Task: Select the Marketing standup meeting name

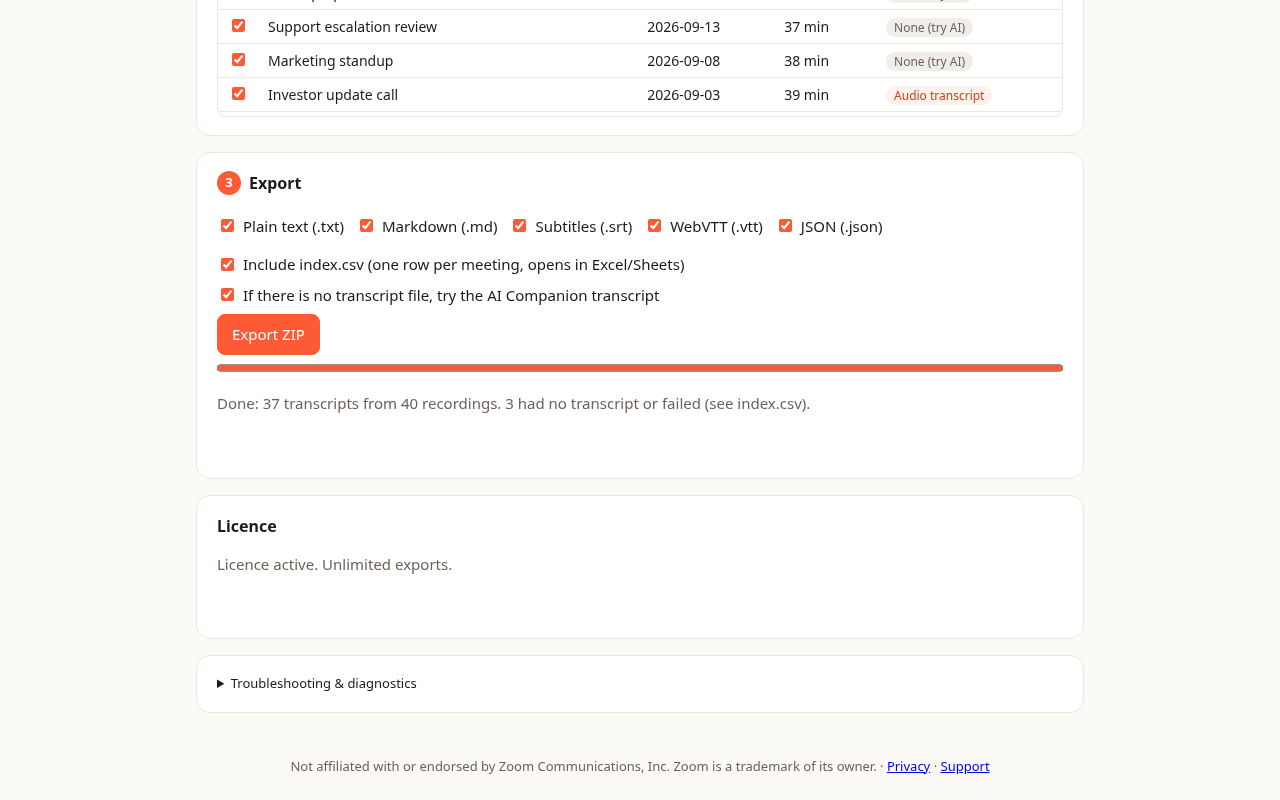Action: pos(330,61)
